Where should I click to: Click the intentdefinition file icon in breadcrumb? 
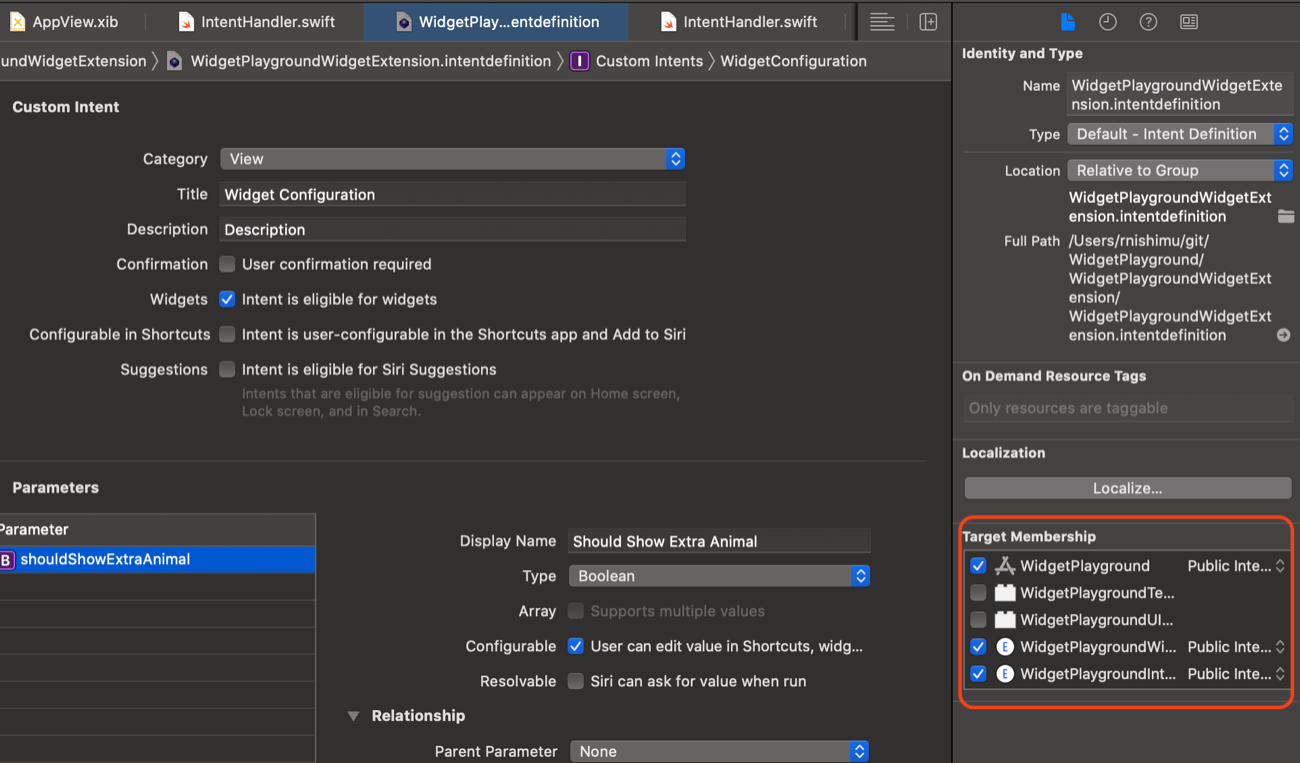pos(174,61)
